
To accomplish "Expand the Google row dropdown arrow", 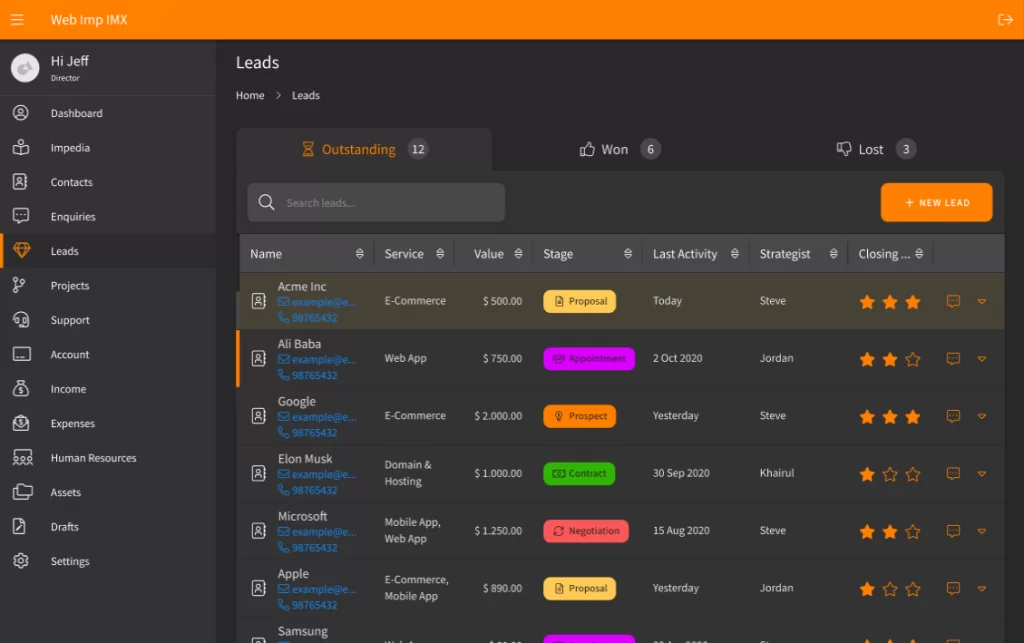I will [982, 416].
